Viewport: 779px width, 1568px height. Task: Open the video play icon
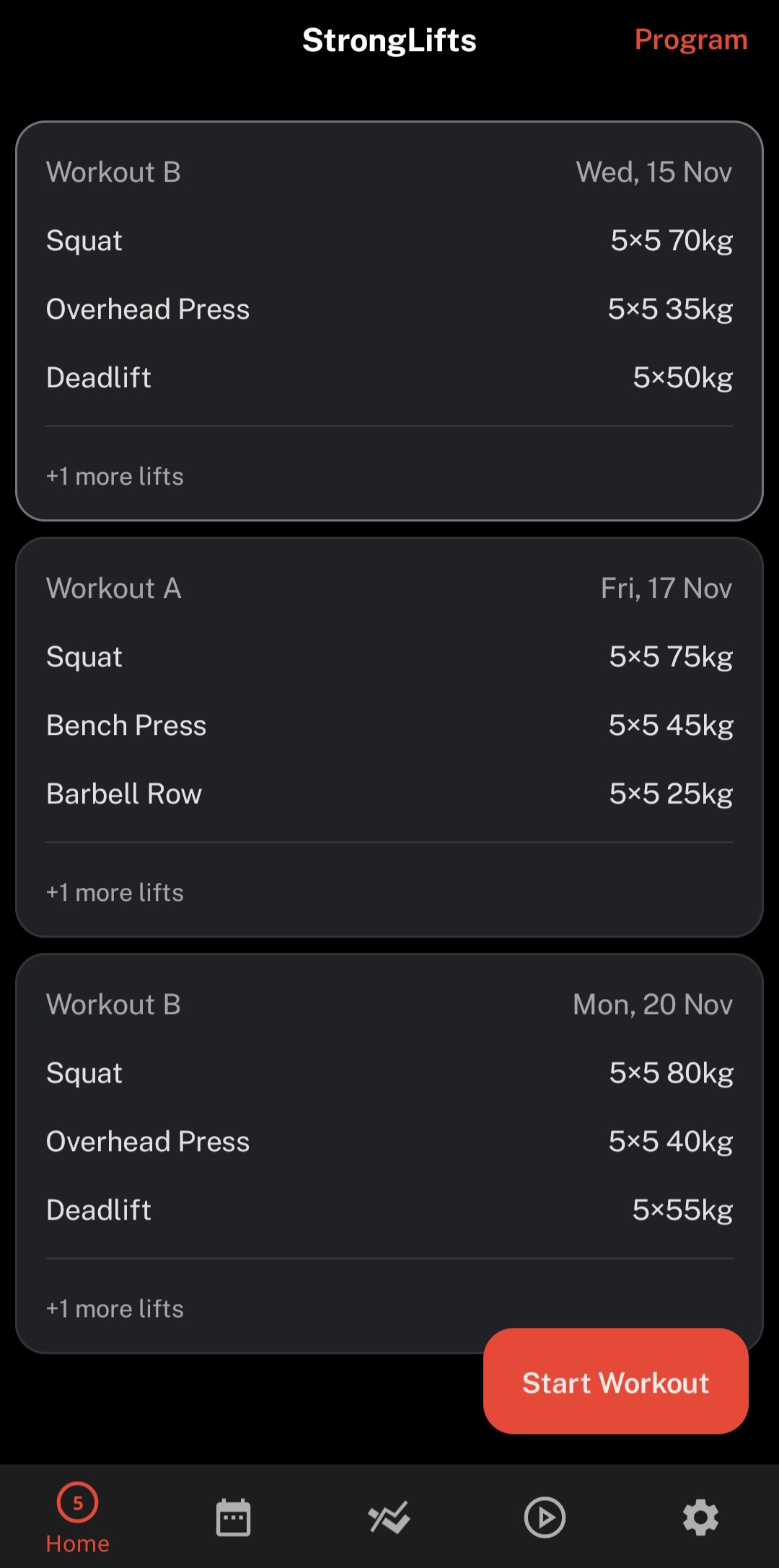[545, 1518]
